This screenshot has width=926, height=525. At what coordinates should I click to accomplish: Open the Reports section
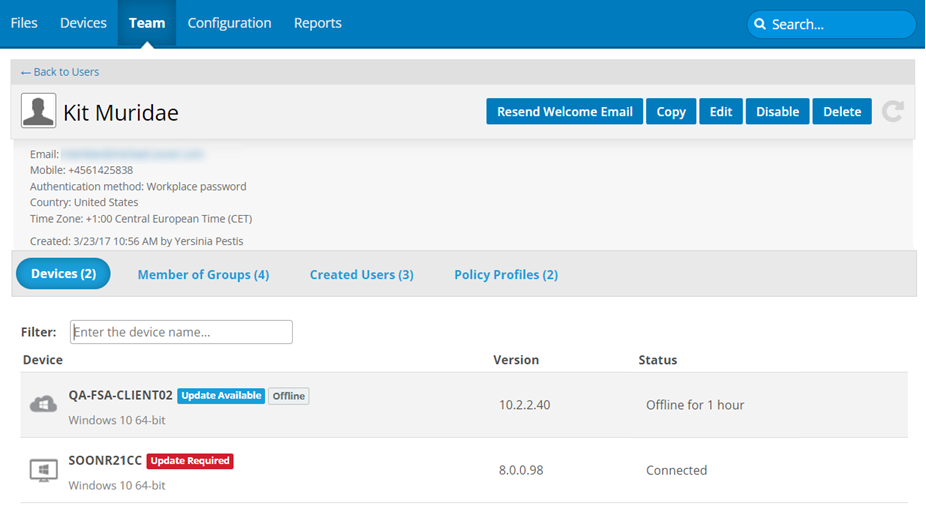(x=317, y=23)
